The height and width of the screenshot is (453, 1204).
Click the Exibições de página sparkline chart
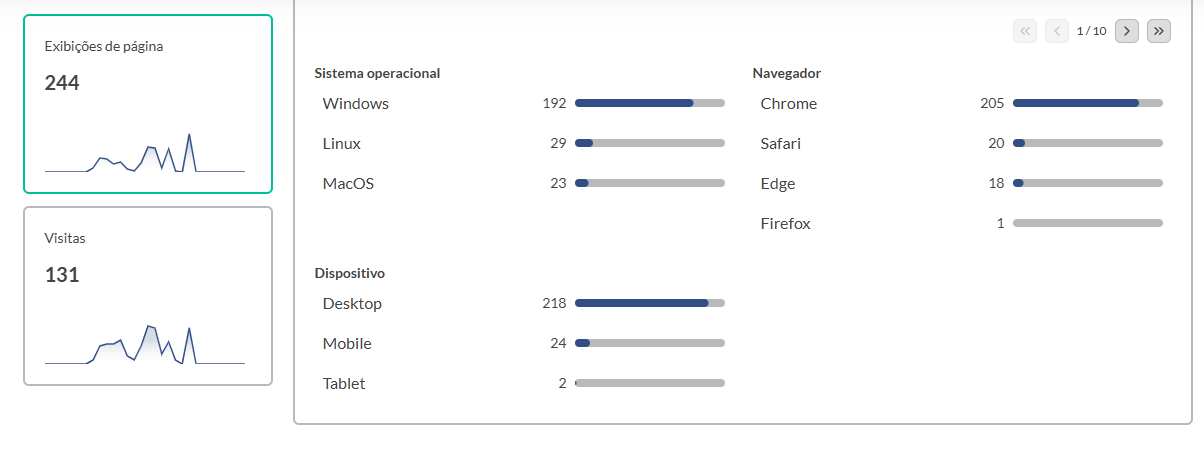[145, 155]
